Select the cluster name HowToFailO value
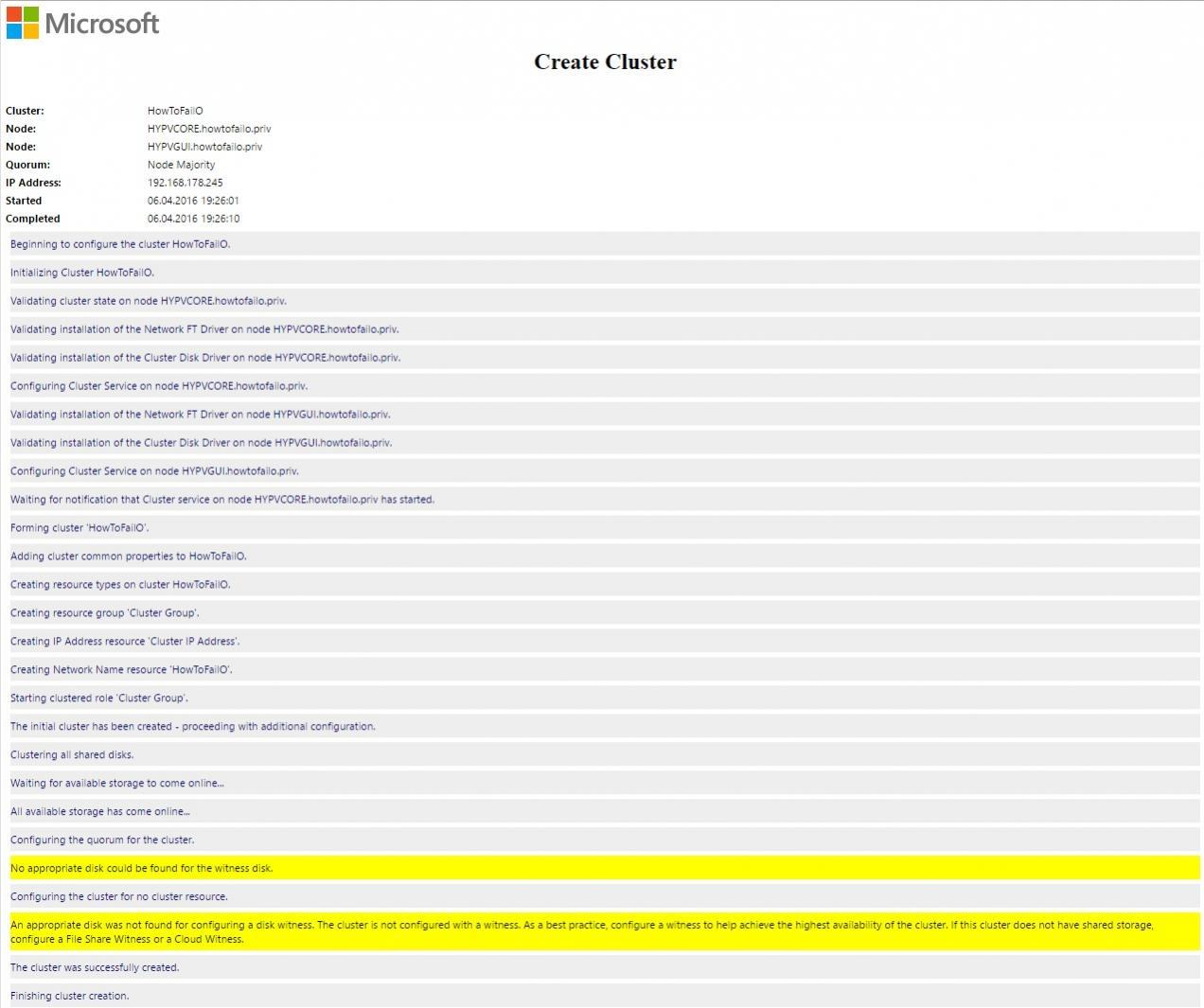Screen dimensions: 1204x1008 (175, 111)
